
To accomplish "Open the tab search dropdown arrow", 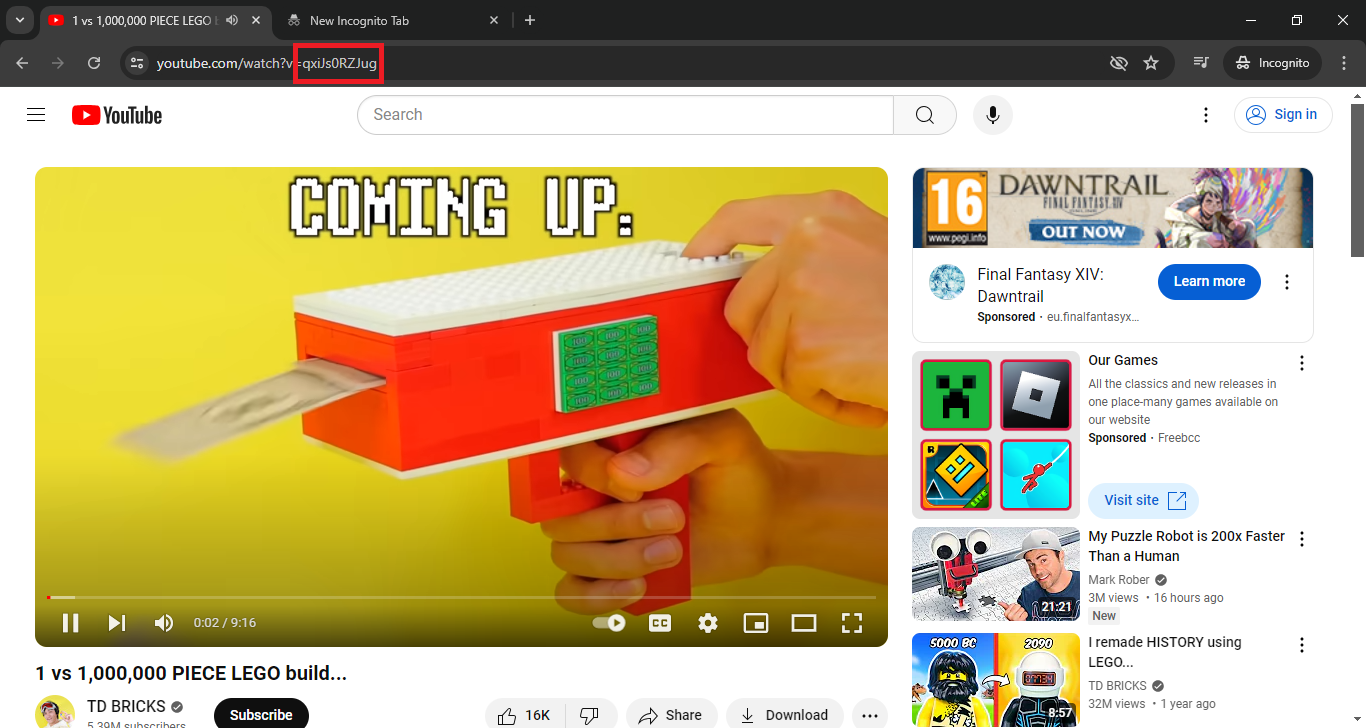I will click(x=20, y=20).
